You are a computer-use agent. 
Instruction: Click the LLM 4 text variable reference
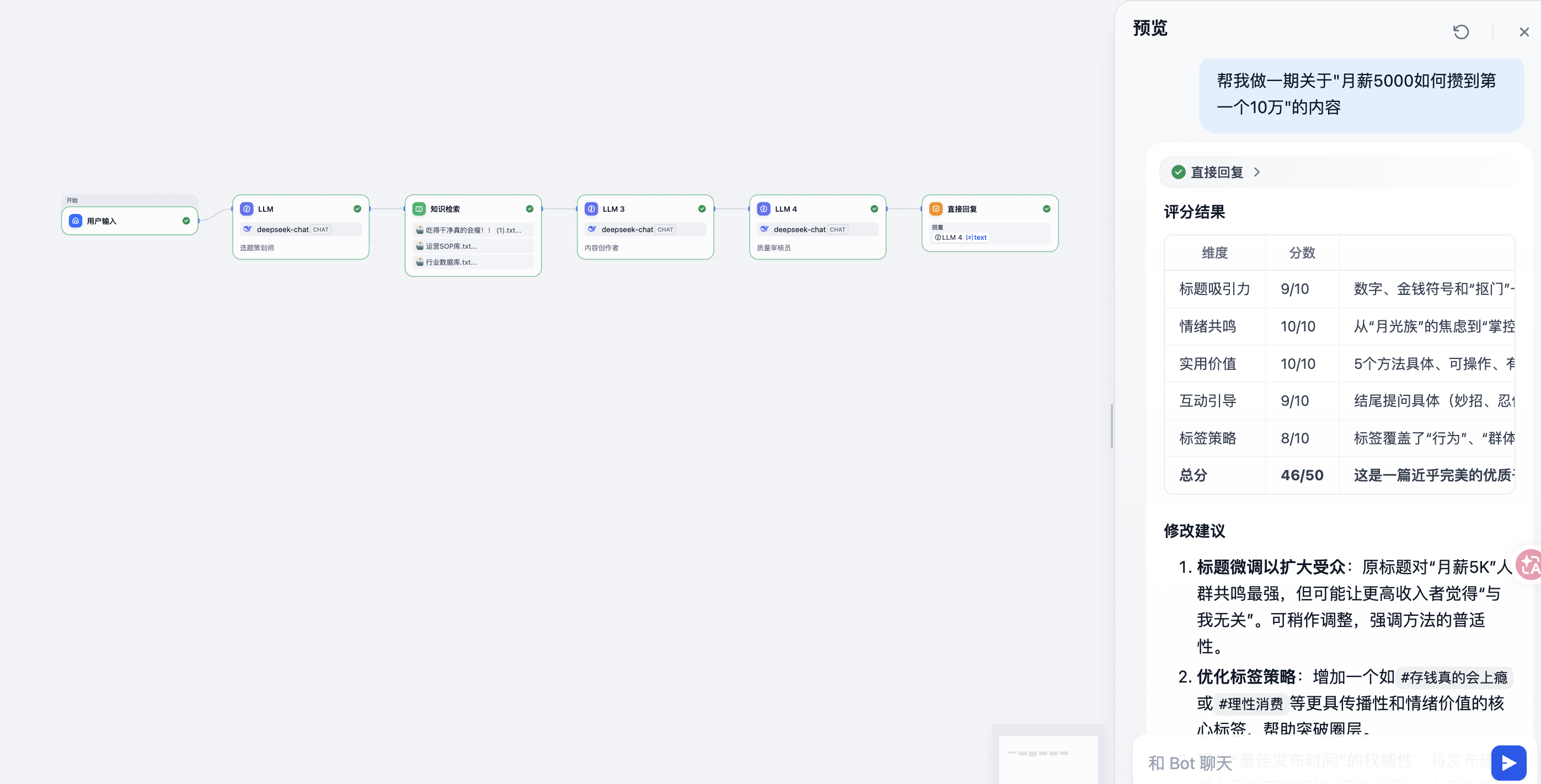click(x=961, y=238)
